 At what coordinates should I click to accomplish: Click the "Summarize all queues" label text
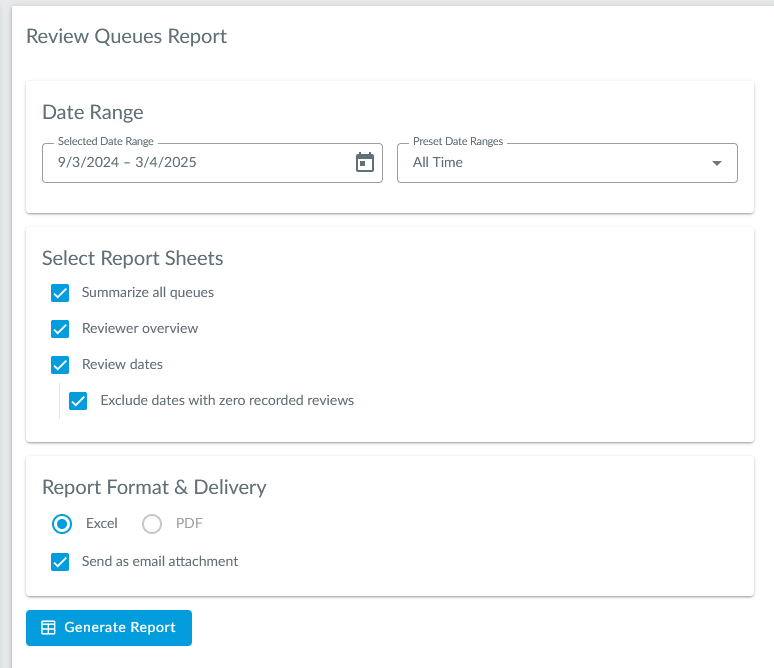point(148,293)
